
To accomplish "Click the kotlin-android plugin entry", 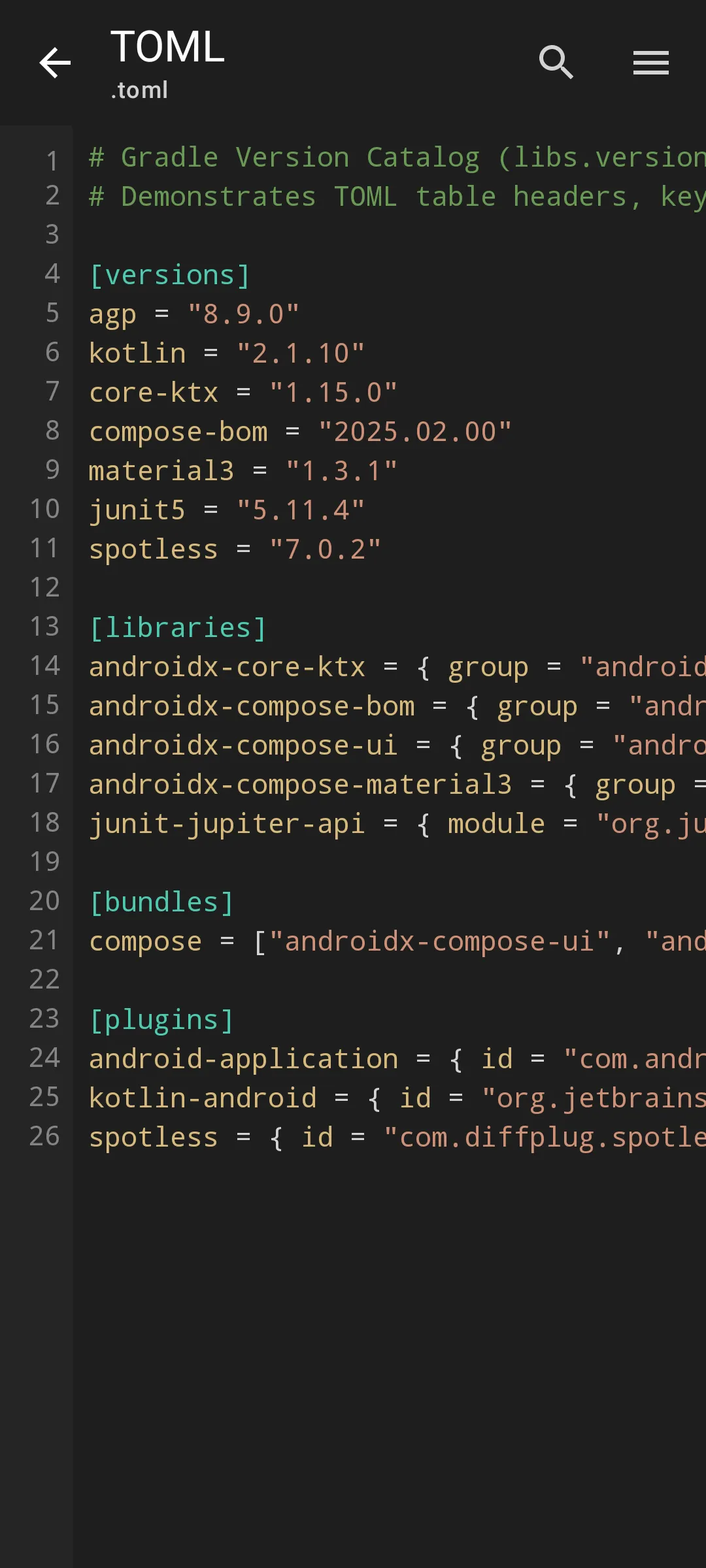I will 397,1098.
